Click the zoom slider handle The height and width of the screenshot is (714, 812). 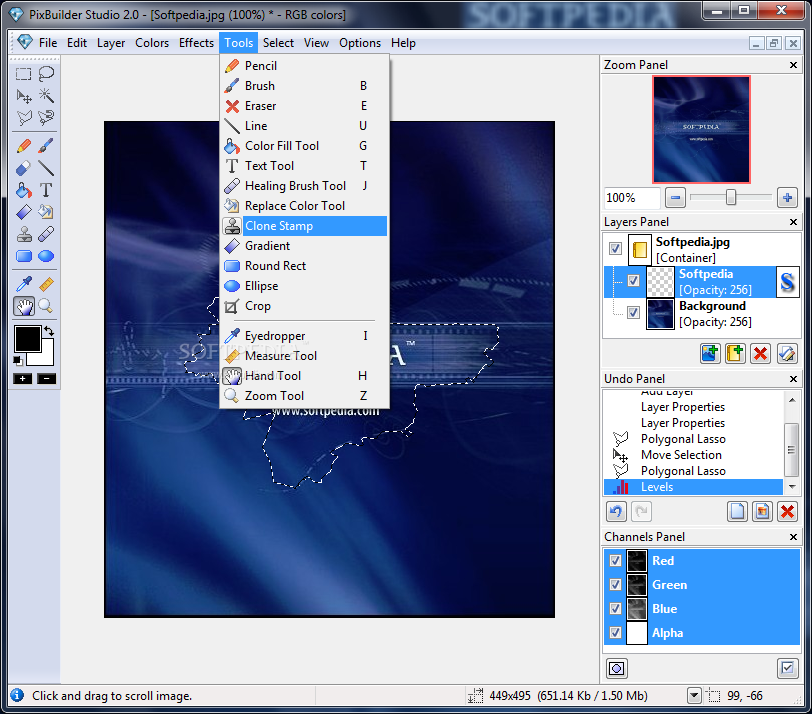(x=730, y=197)
